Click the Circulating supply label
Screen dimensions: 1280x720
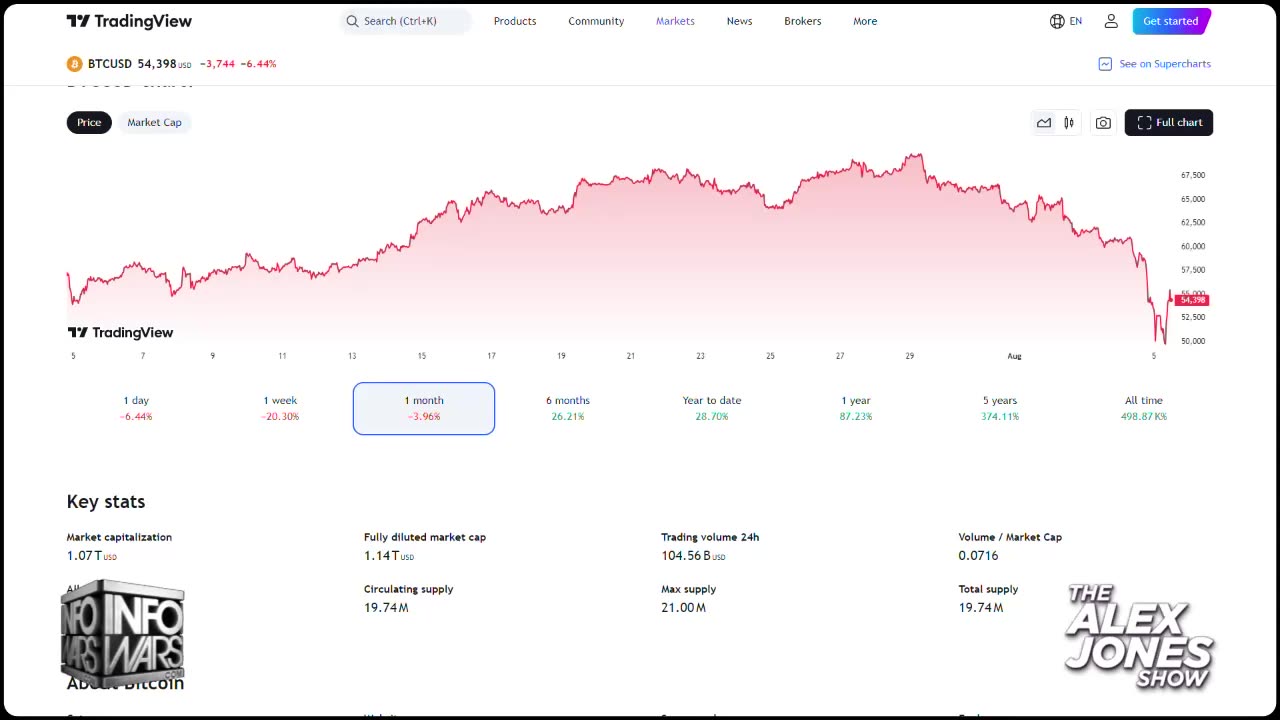[409, 589]
